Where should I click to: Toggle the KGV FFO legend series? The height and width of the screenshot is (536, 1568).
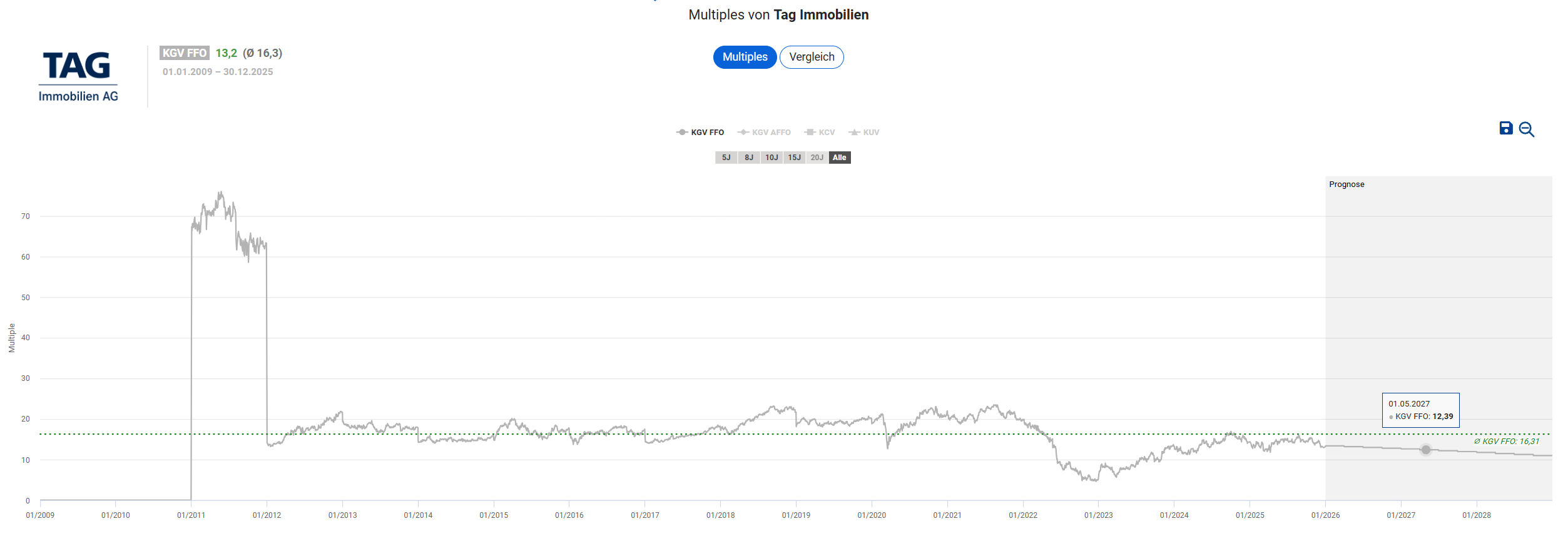click(x=700, y=133)
